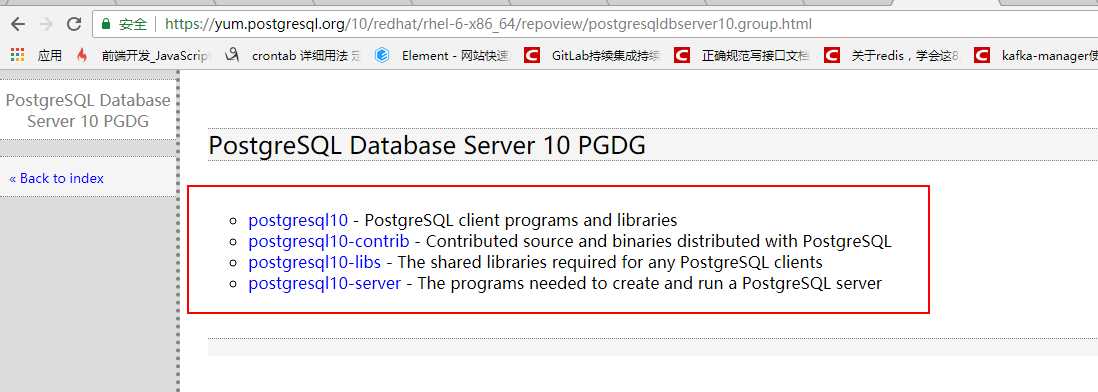Click text 'The shared libraries required for any PostgreSQL clients'
The image size is (1098, 392).
pyautogui.click(x=610, y=262)
